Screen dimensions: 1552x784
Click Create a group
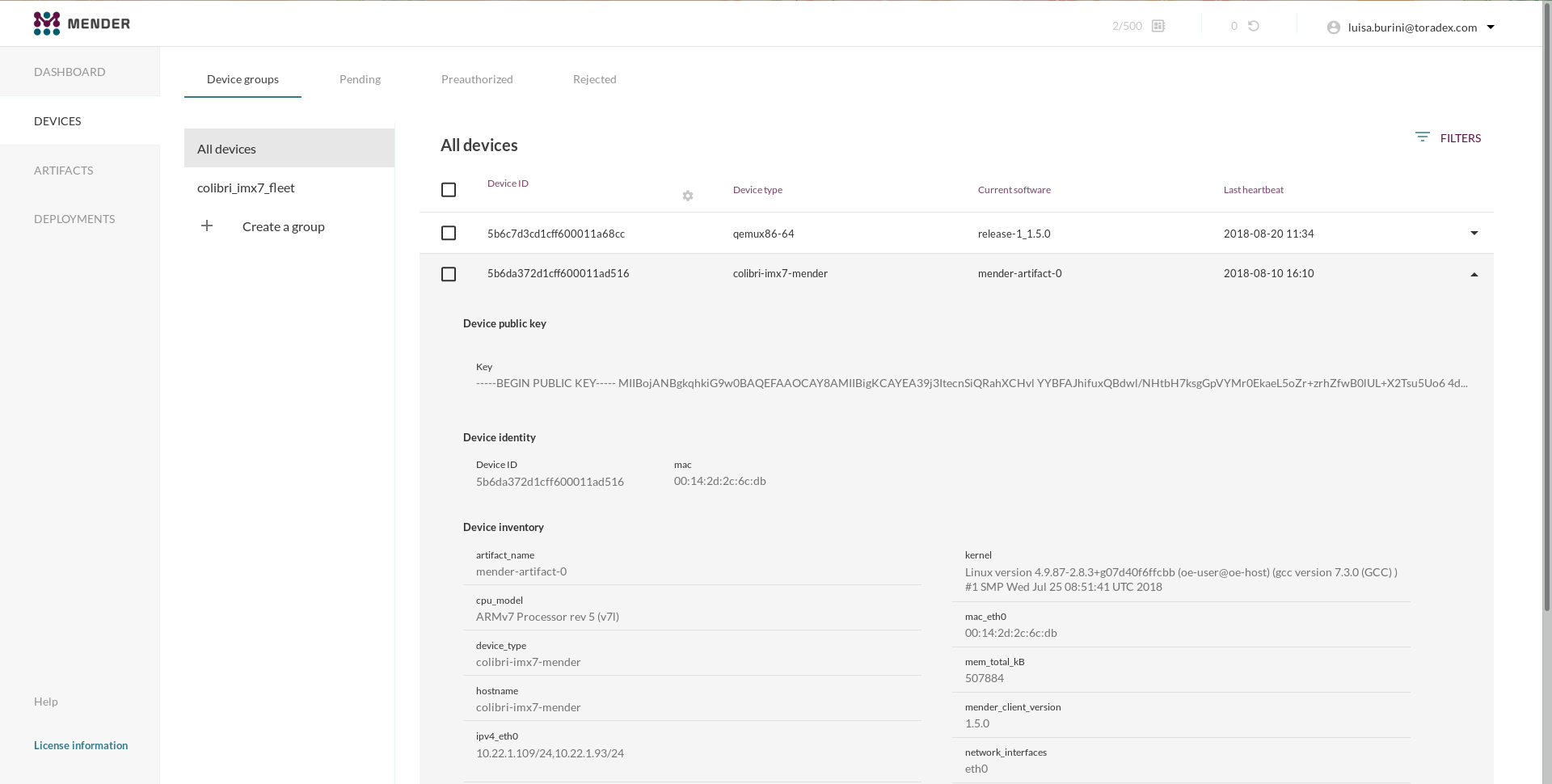[284, 226]
